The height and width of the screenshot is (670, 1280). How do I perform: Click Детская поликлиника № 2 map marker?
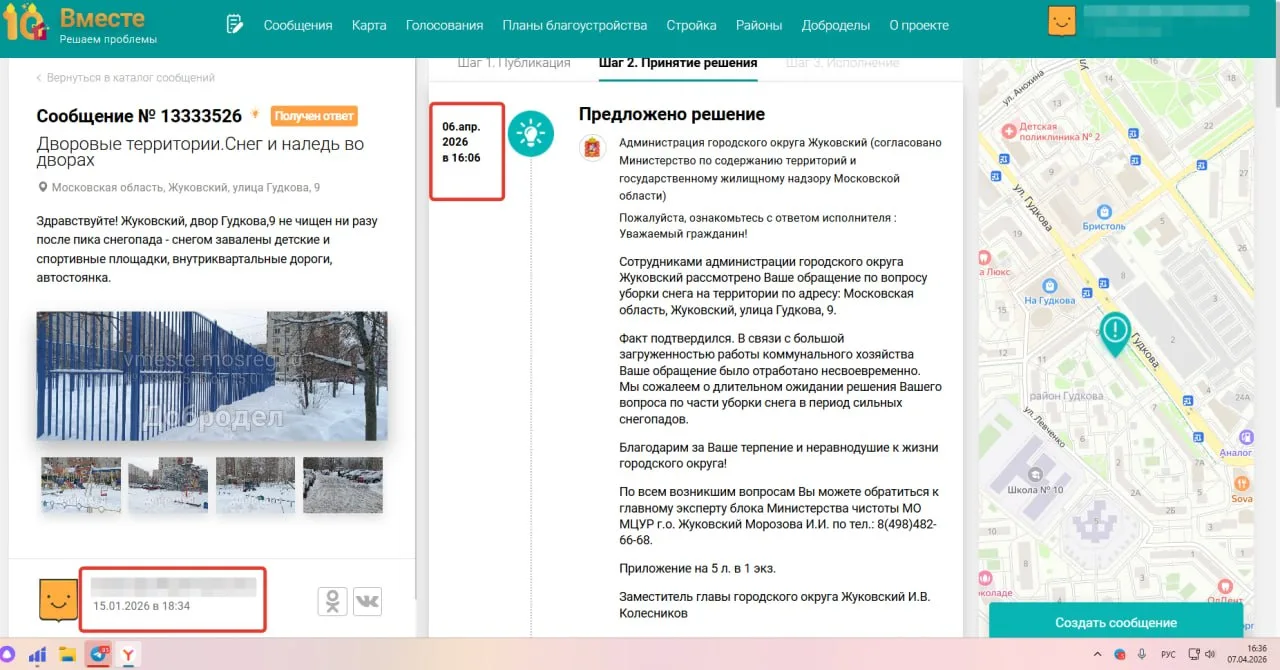(1008, 129)
